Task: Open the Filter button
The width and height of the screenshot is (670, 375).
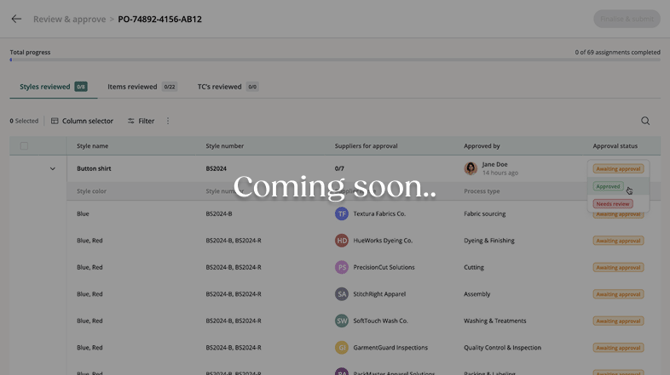Action: 141,121
